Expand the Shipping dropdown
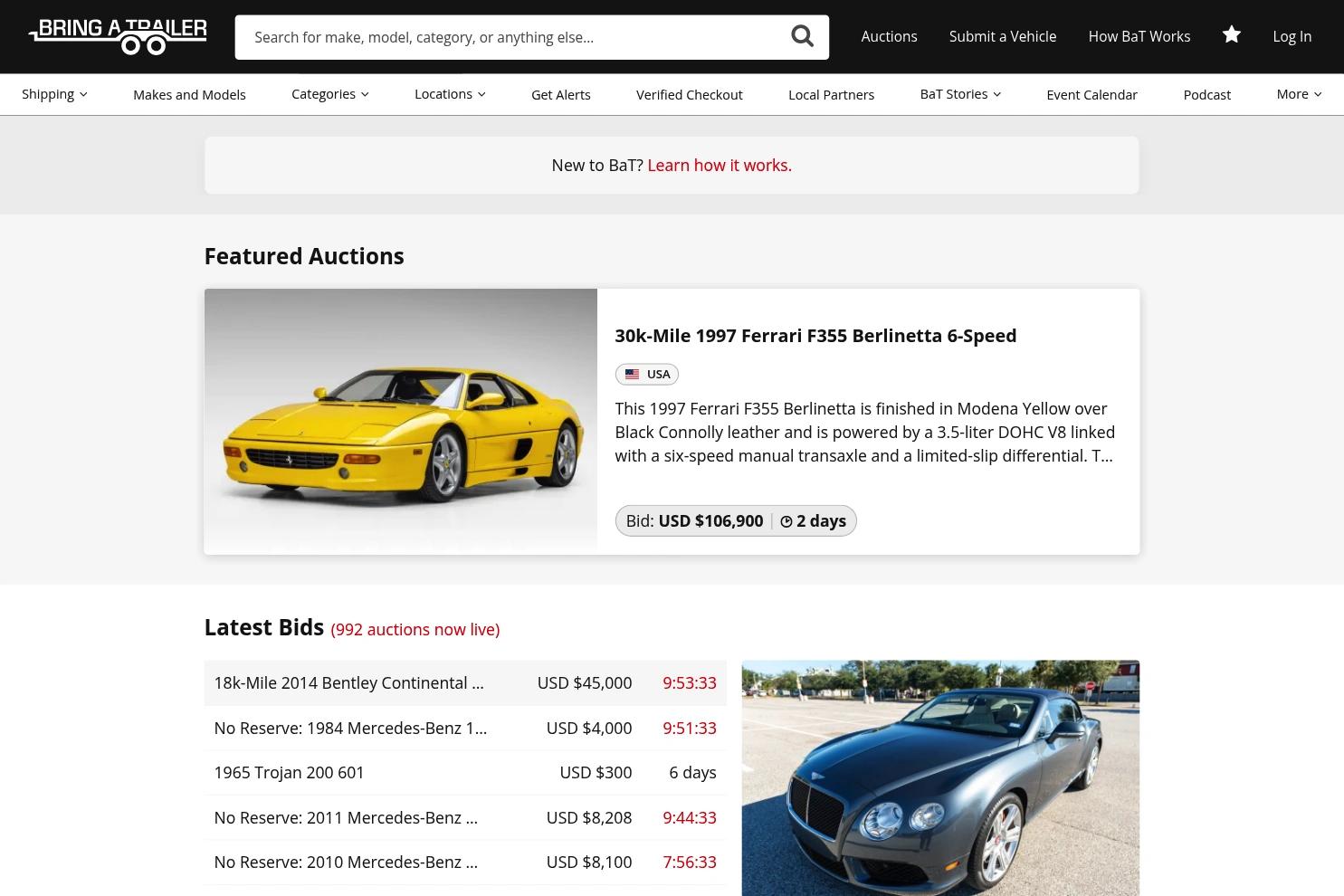Viewport: 1344px width, 896px height. click(x=54, y=94)
